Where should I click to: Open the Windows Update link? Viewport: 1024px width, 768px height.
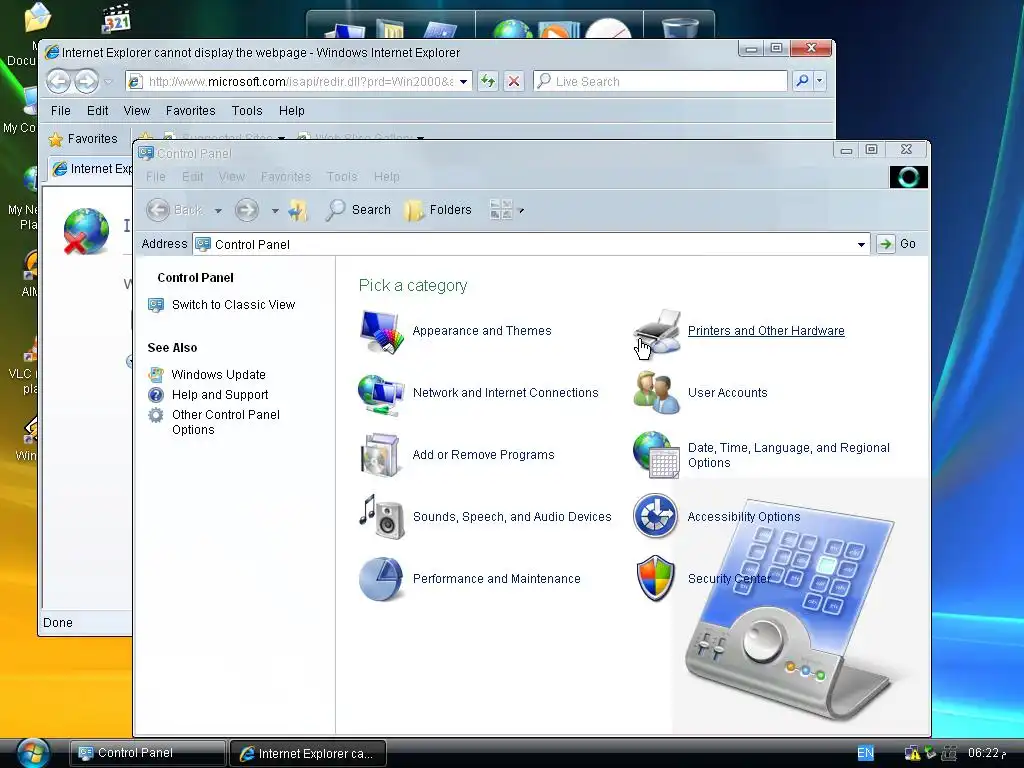pos(218,375)
